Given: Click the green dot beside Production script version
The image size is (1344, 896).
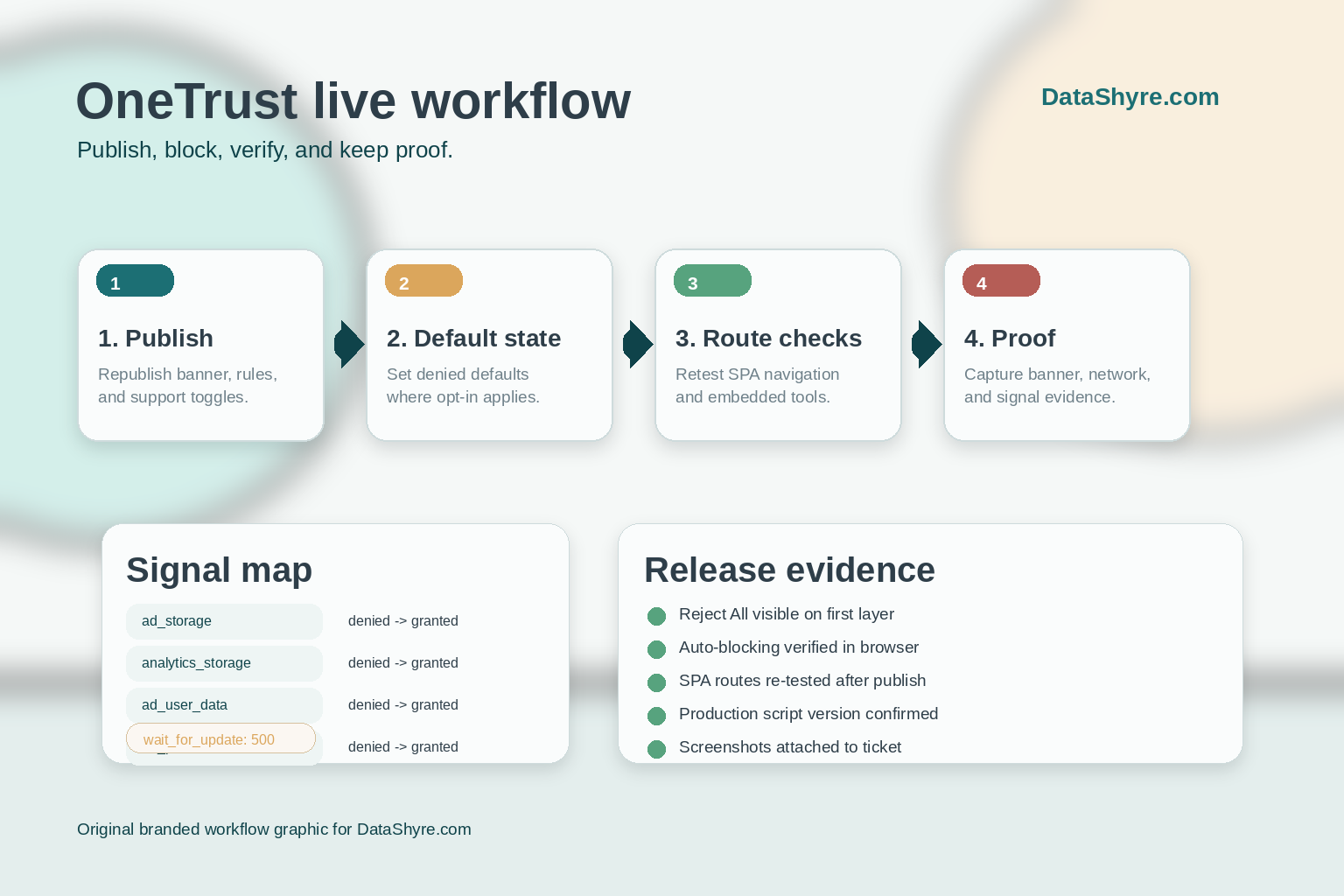Looking at the screenshot, I should tap(656, 716).
